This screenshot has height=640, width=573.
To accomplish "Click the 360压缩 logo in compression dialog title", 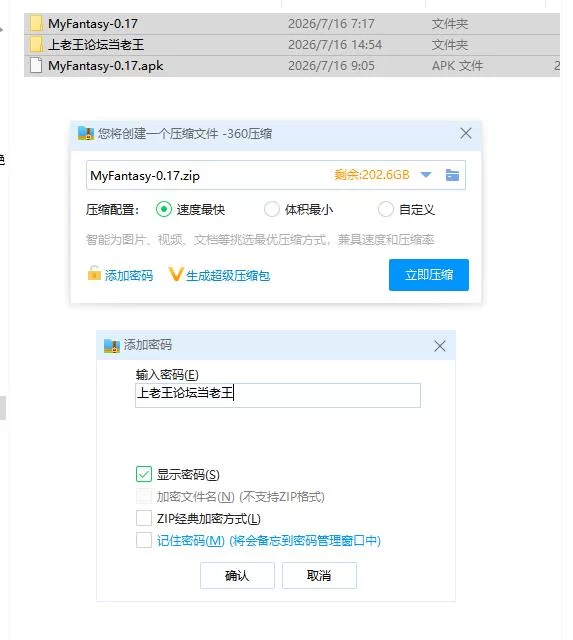I will [86, 133].
